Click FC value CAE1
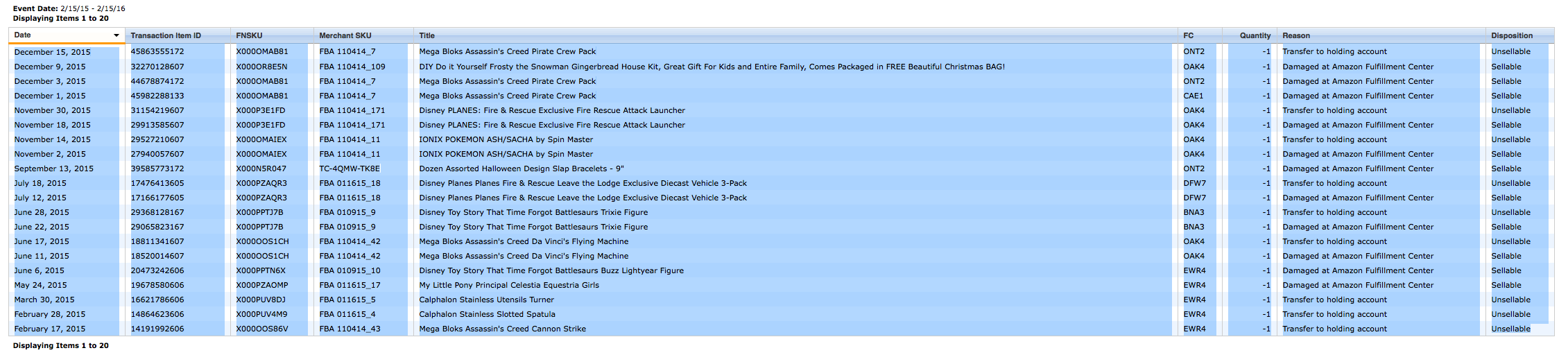The width and height of the screenshot is (1568, 355). [1193, 96]
